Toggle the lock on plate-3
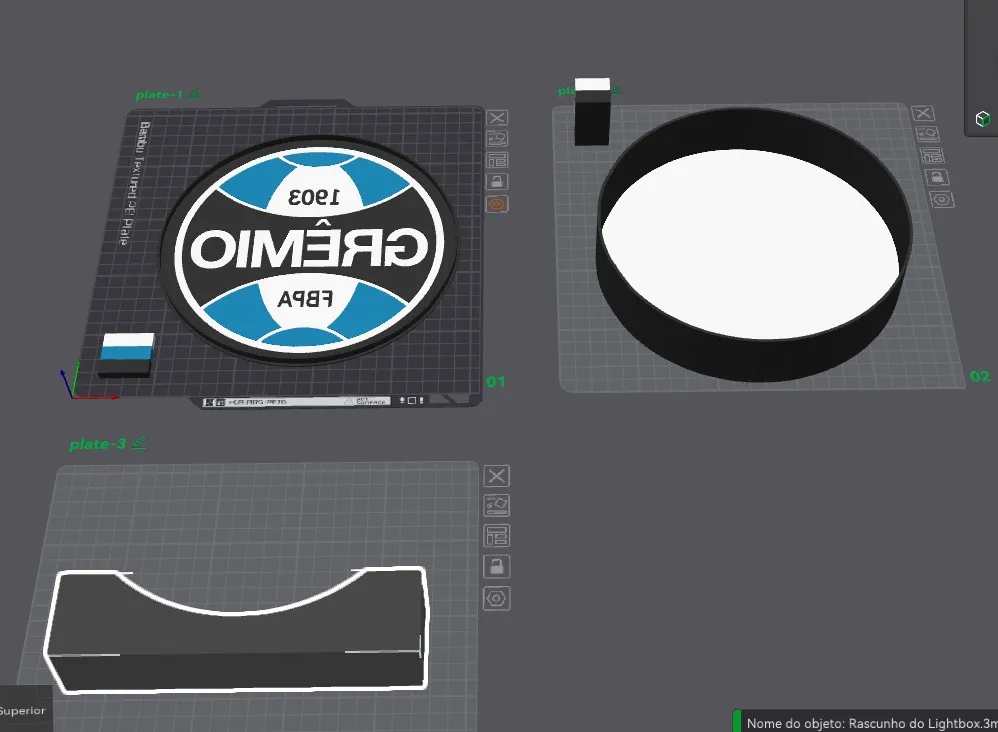 click(x=496, y=567)
